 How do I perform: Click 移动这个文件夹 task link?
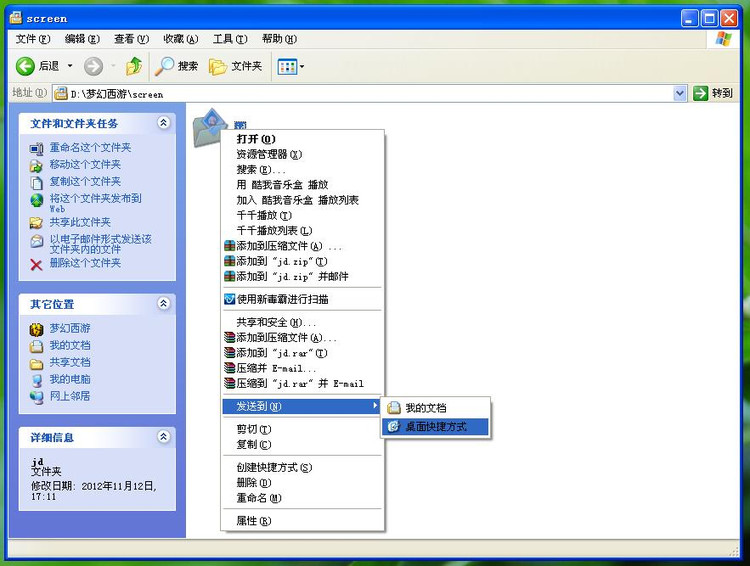click(x=85, y=165)
